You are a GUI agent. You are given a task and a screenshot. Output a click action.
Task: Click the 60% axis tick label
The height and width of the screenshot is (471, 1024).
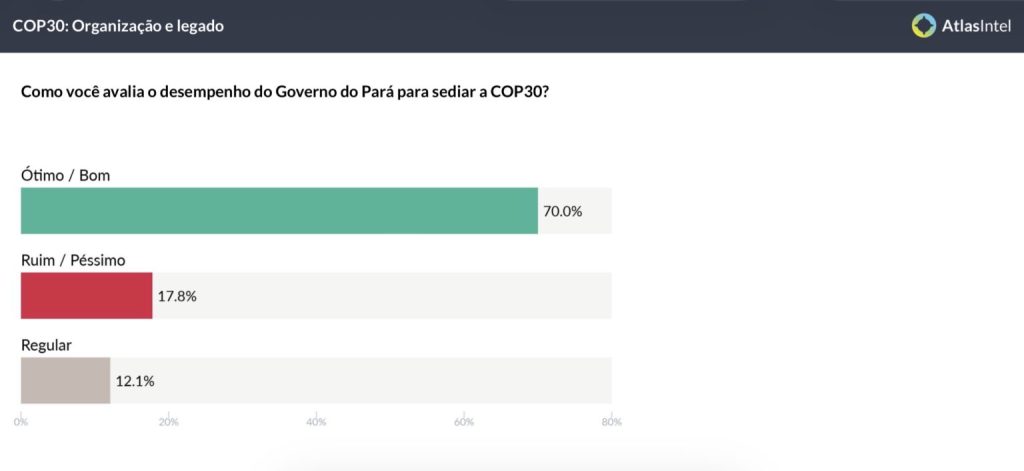coord(464,422)
